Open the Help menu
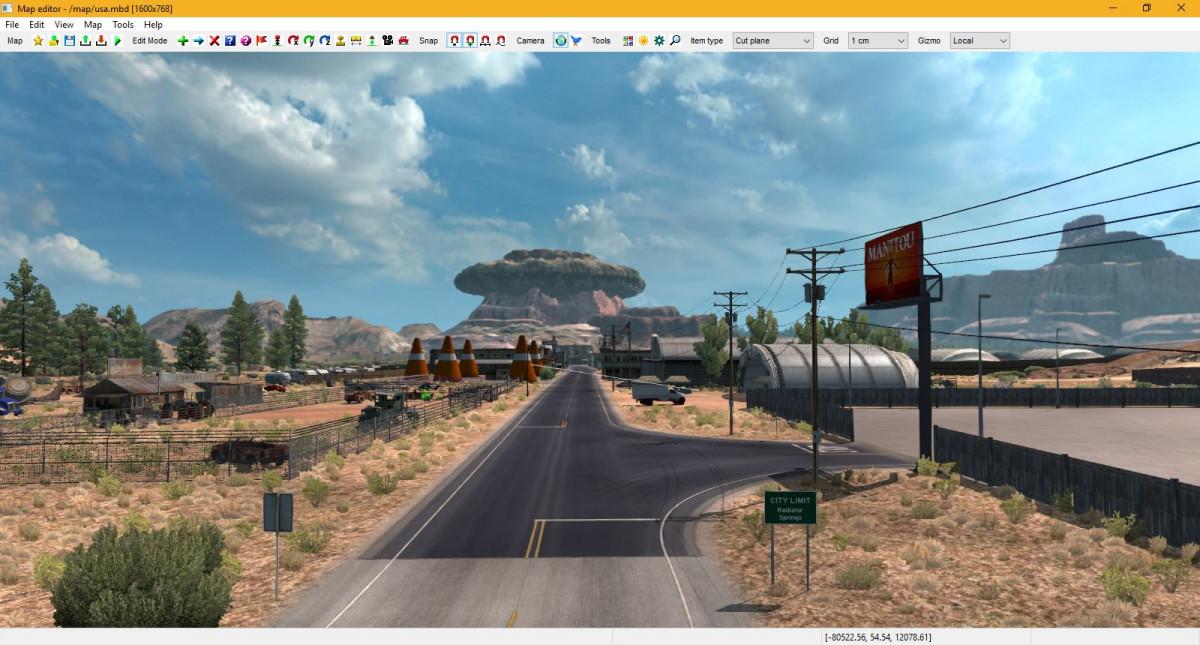Screen dimensions: 1200x645 [x=153, y=24]
